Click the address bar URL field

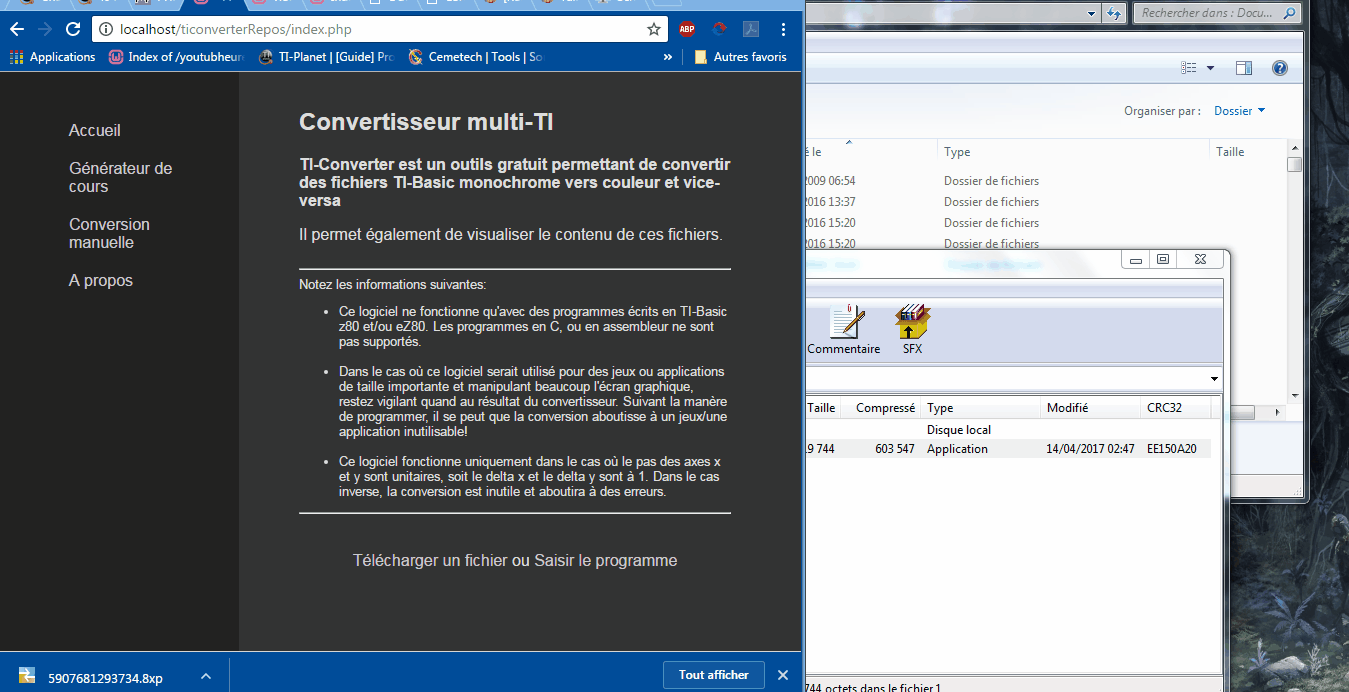(380, 30)
